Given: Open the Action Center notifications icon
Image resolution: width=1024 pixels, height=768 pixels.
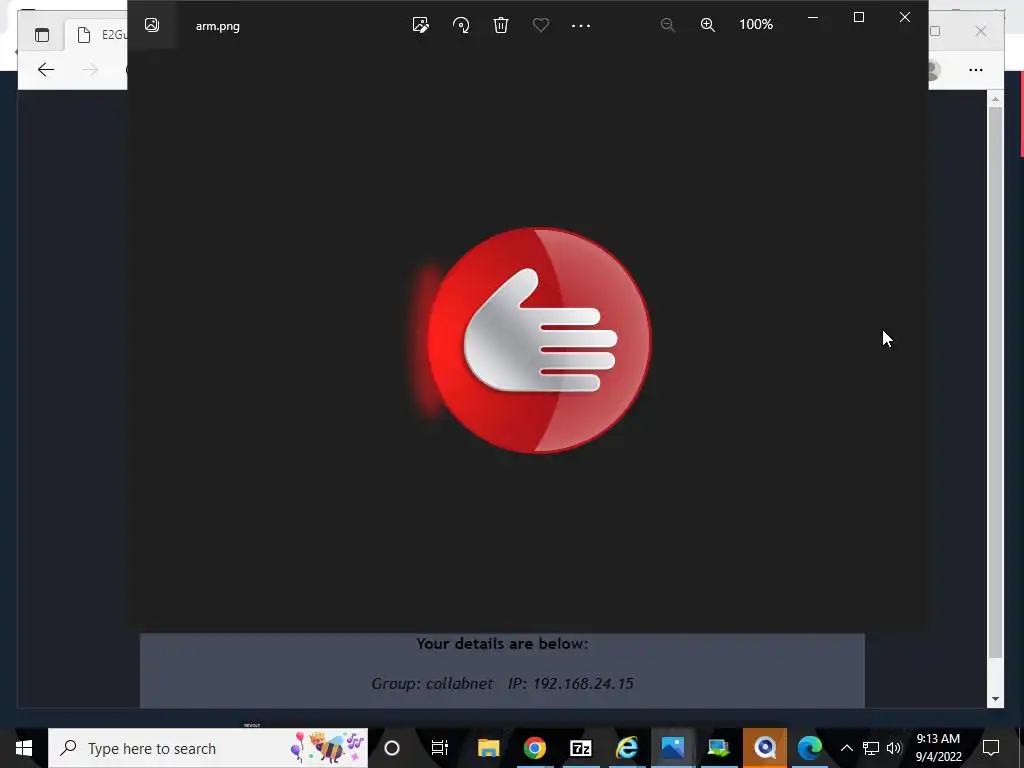Looking at the screenshot, I should (x=991, y=748).
